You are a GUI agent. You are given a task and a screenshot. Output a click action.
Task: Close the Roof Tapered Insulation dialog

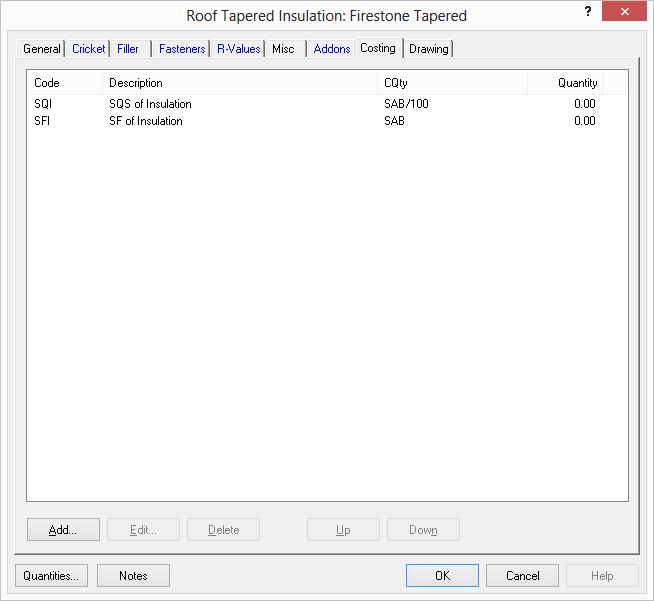624,12
